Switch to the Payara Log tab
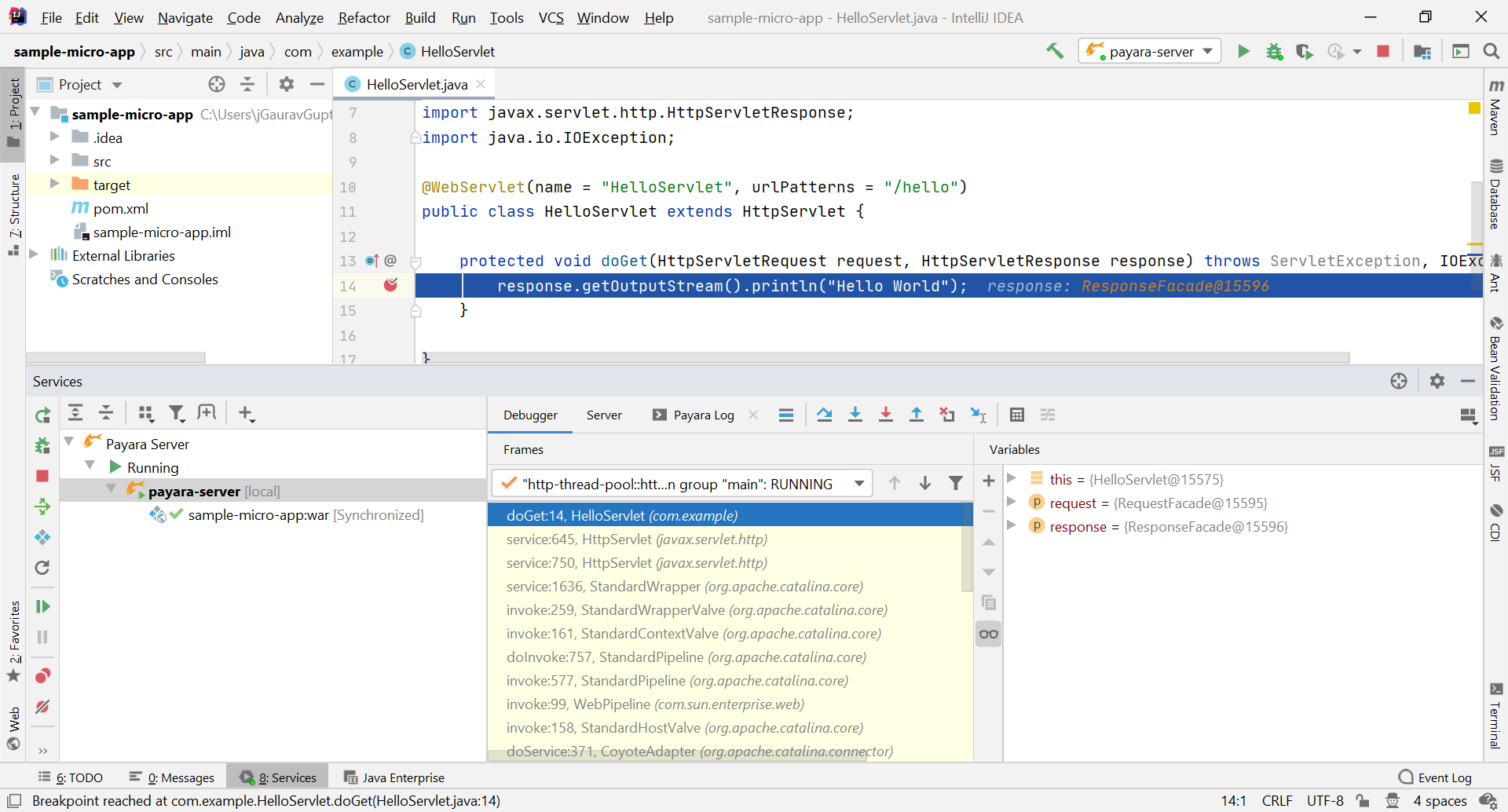 click(703, 415)
